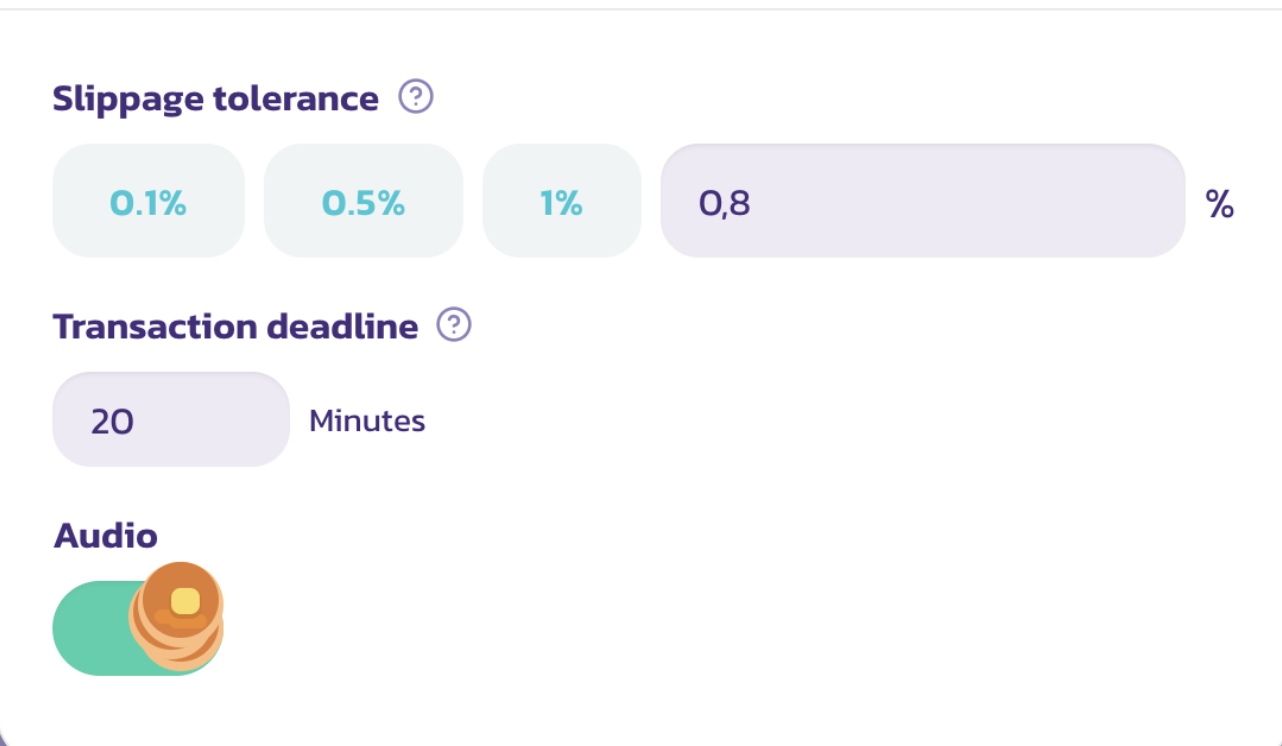Click the percent symbol beside slippage input
The width and height of the screenshot is (1282, 746).
point(1220,204)
